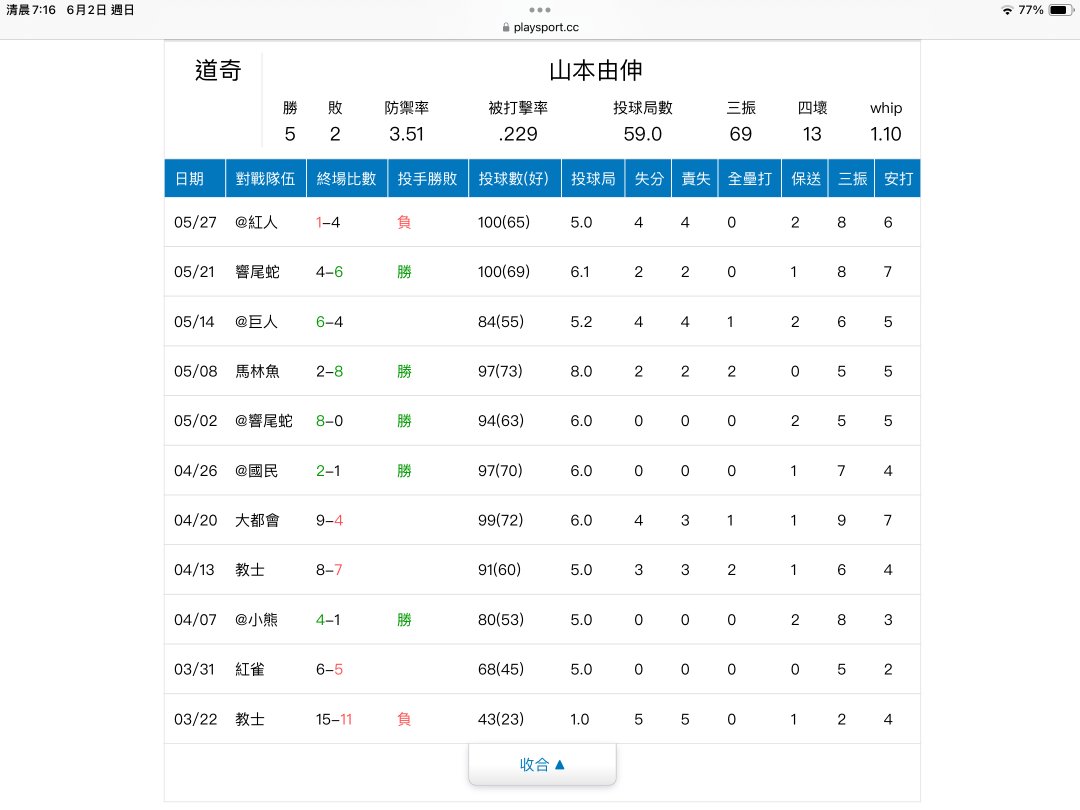The width and height of the screenshot is (1080, 810).
Task: Click pitch count 100(69)
Action: click(503, 272)
